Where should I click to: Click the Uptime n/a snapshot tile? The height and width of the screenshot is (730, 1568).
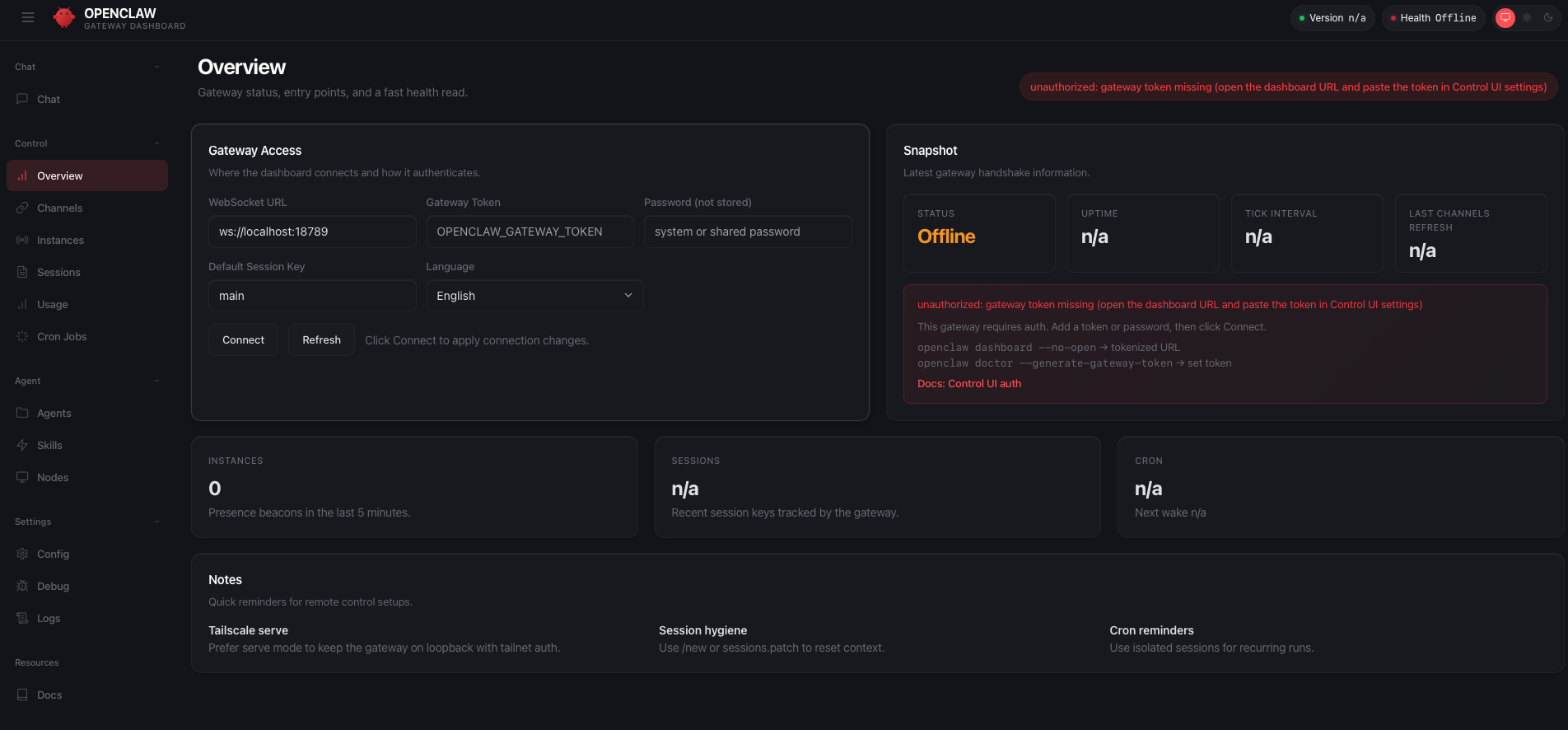point(1143,233)
